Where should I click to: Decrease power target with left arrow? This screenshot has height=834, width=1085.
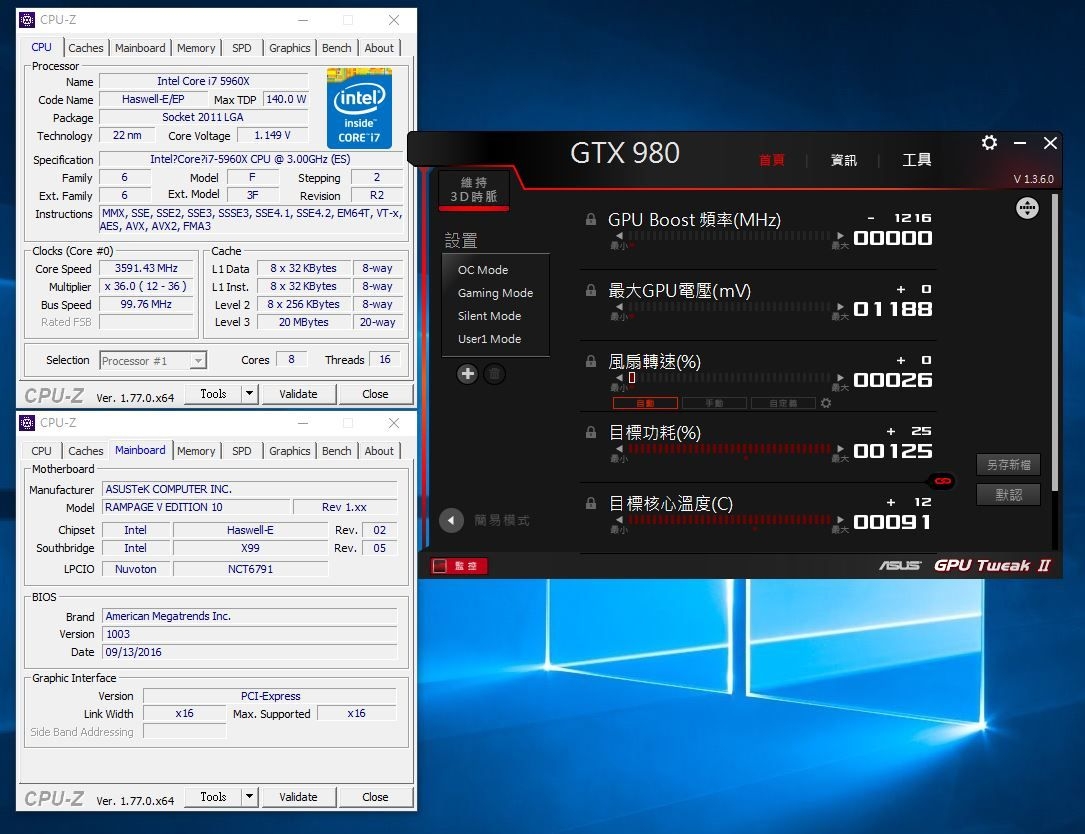coord(619,449)
